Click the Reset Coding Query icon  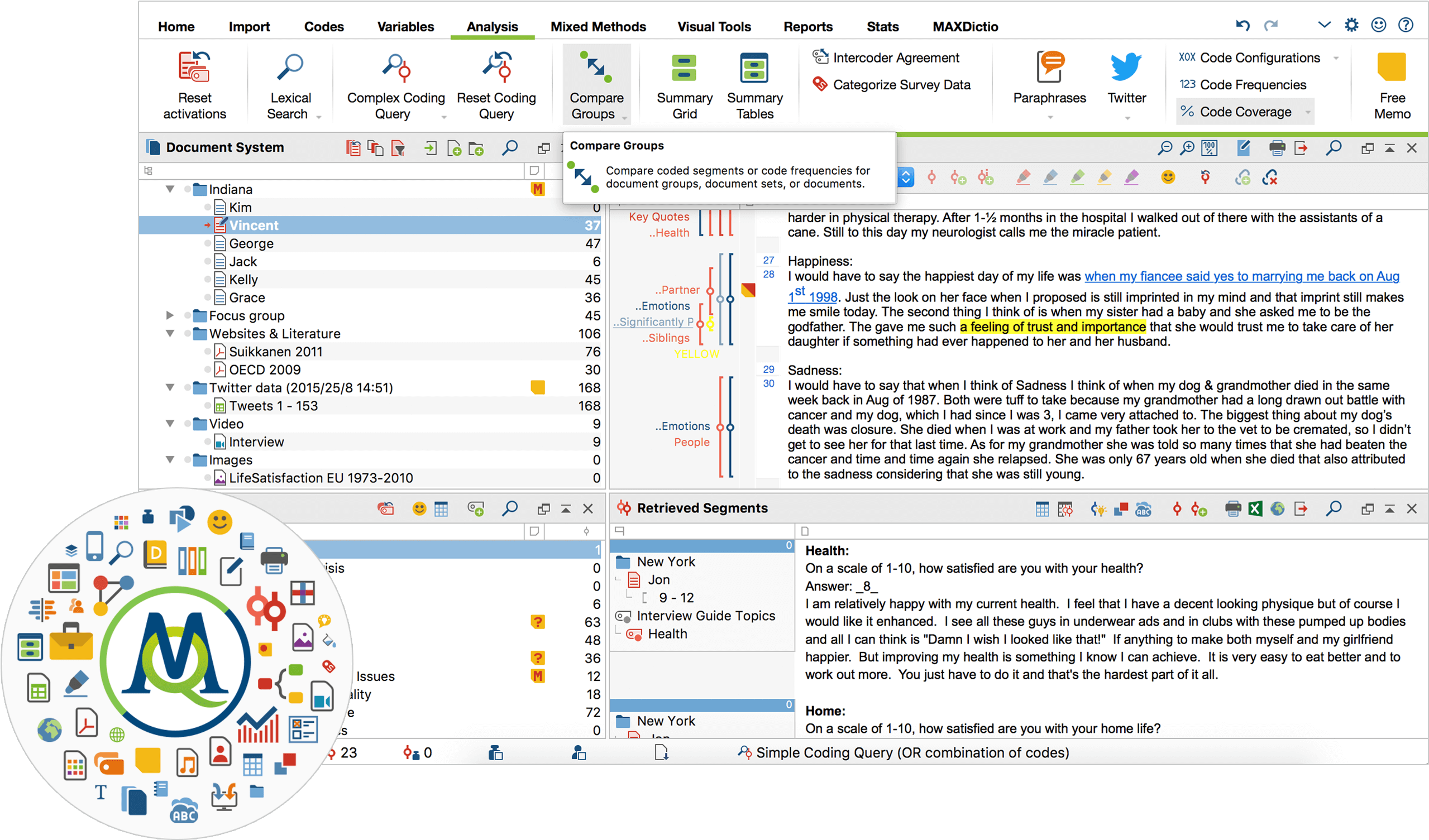[x=497, y=67]
